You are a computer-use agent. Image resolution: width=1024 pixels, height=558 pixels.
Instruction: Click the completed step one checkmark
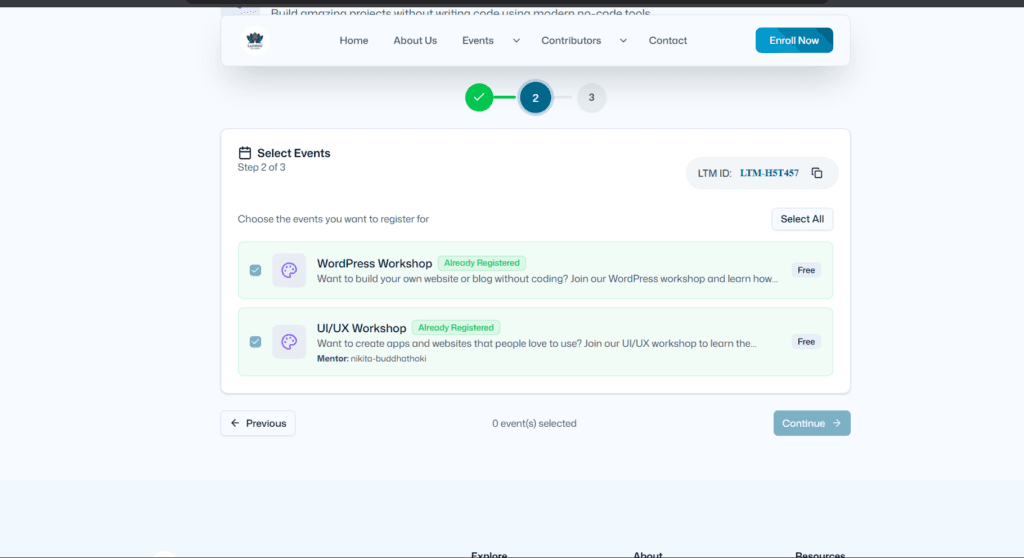tap(479, 98)
